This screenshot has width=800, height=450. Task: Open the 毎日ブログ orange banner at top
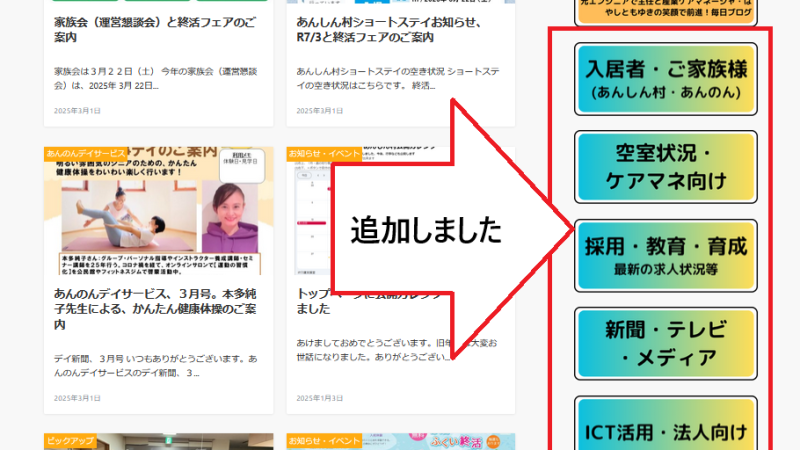click(666, 11)
